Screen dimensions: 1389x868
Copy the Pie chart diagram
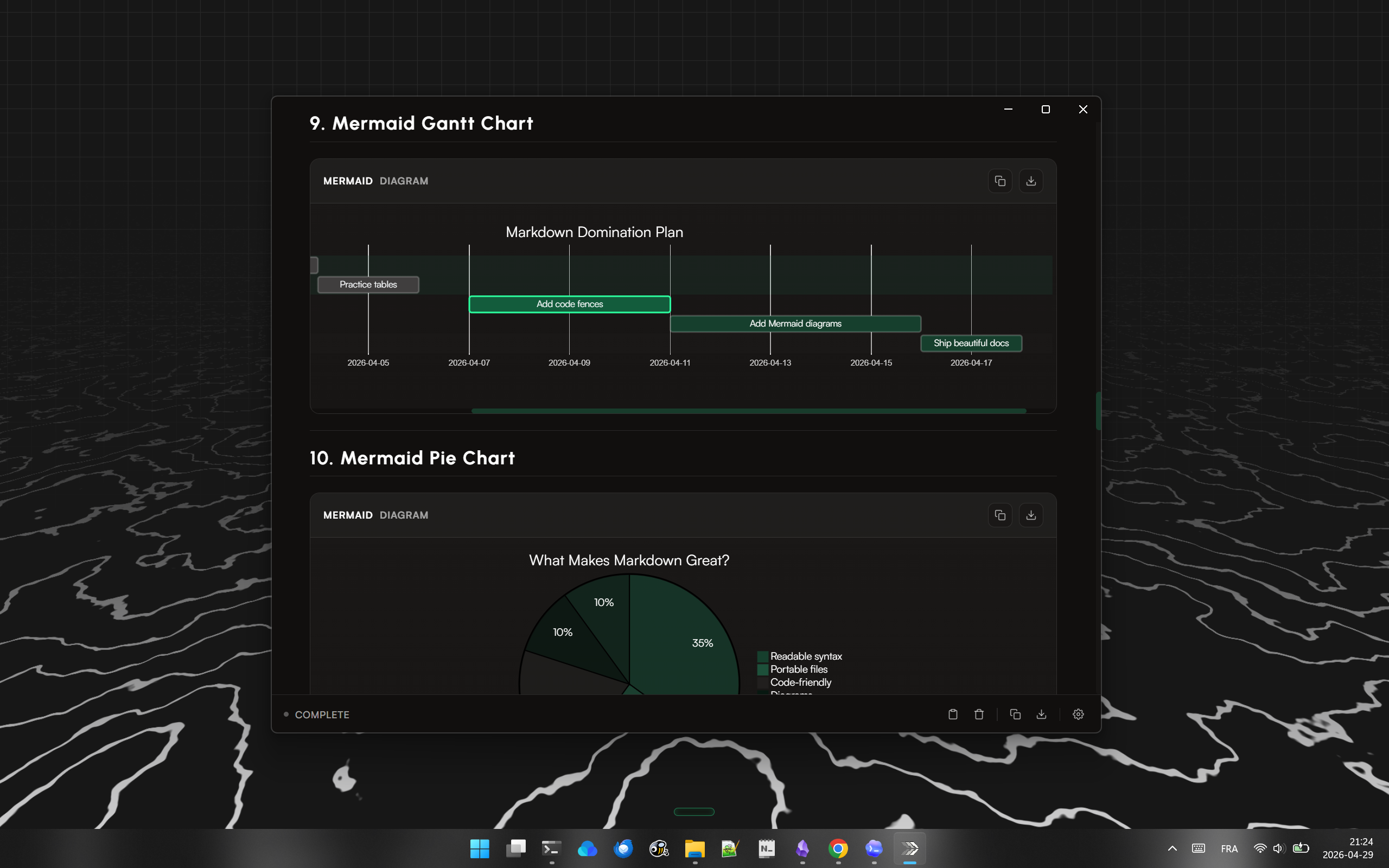[1000, 515]
